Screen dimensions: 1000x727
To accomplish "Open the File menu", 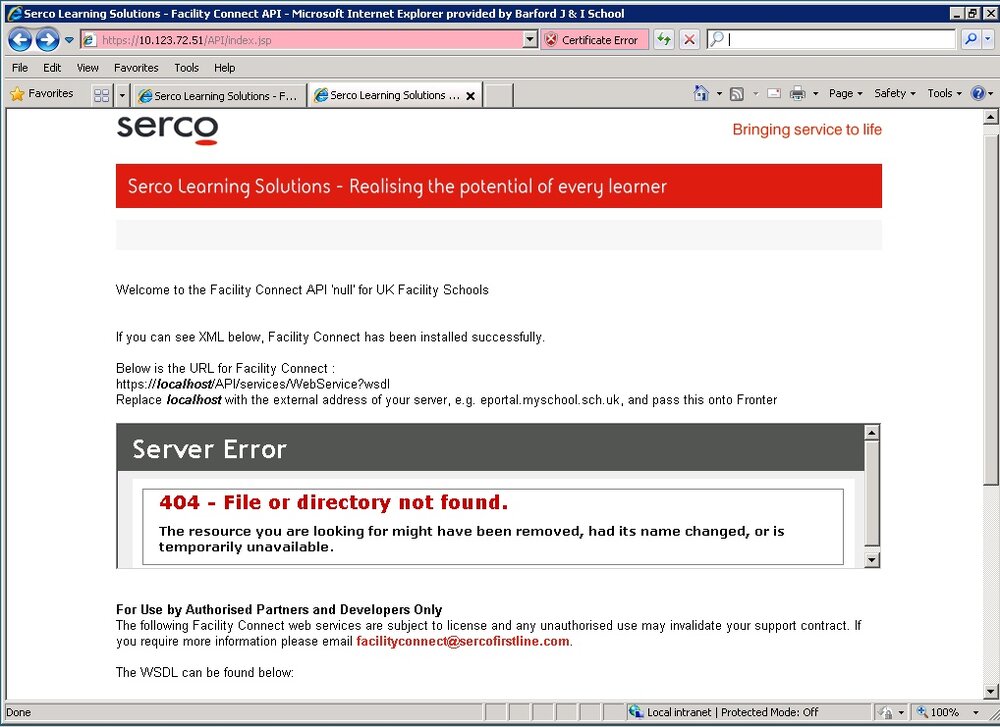I will point(20,68).
